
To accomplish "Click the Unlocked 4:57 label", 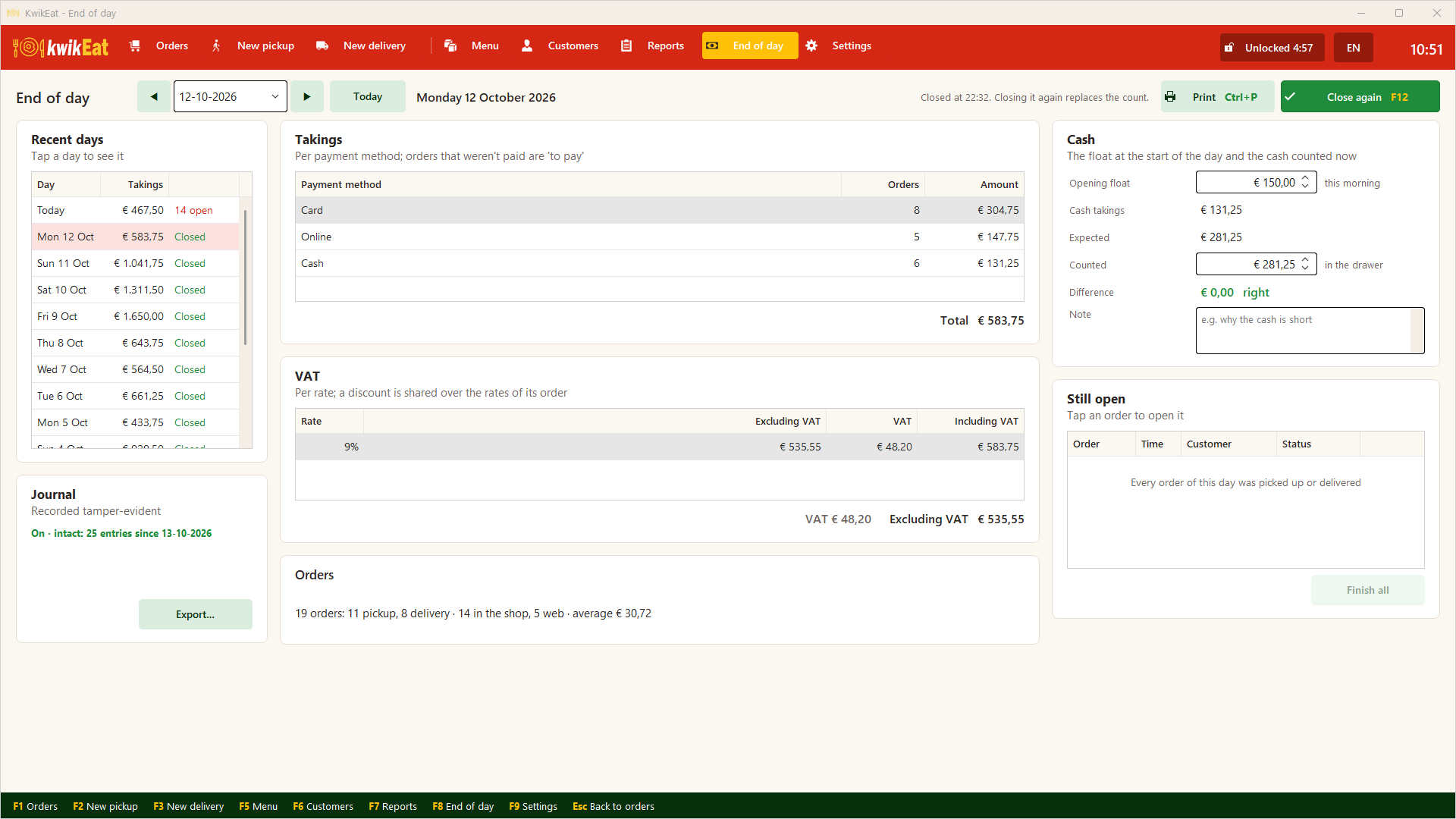I will click(x=1279, y=48).
